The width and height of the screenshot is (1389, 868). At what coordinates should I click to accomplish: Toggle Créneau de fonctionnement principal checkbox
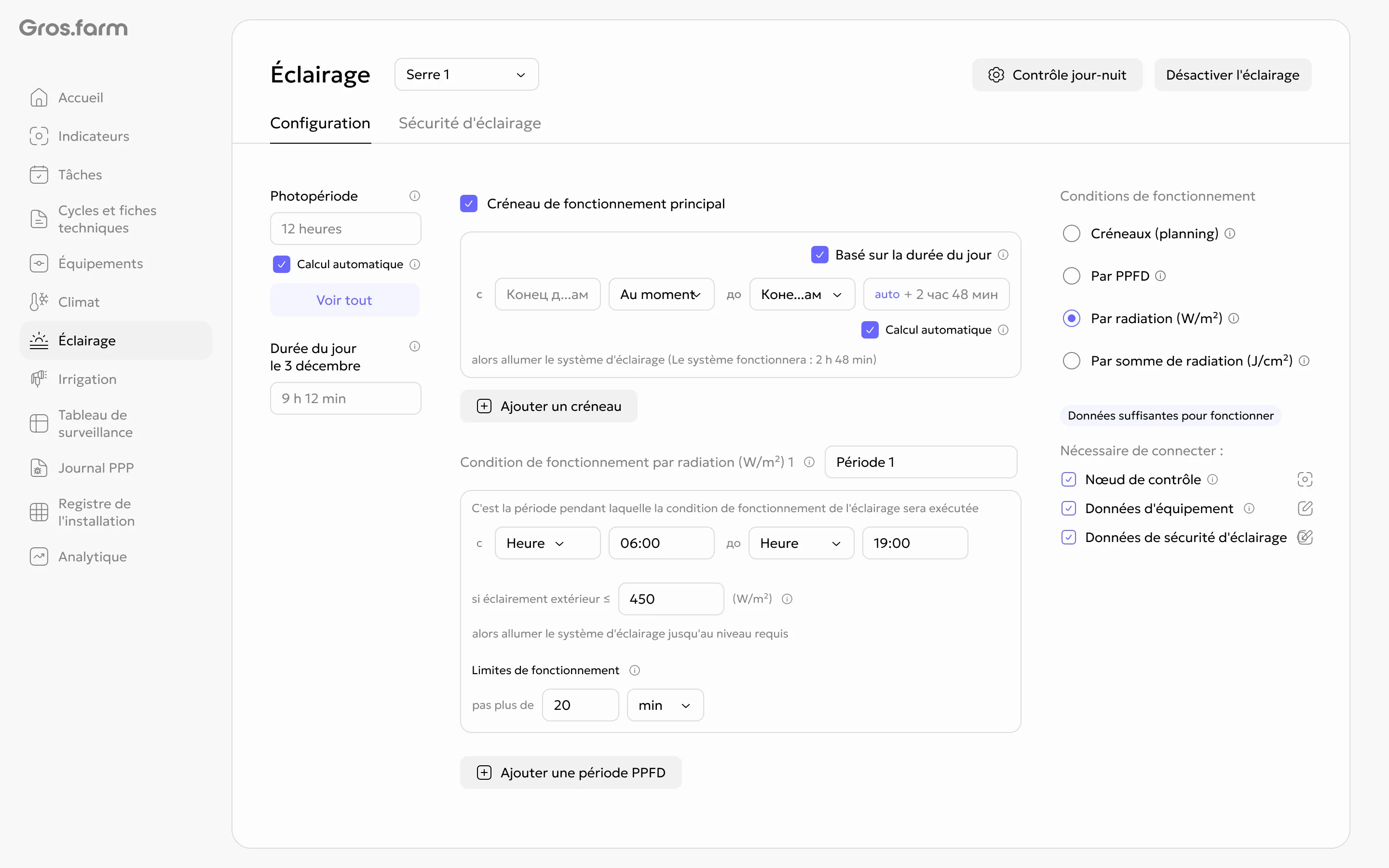coord(468,204)
